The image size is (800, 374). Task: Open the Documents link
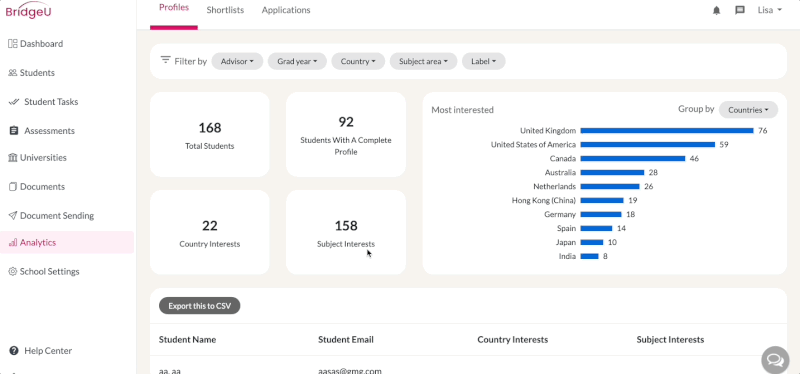42,187
